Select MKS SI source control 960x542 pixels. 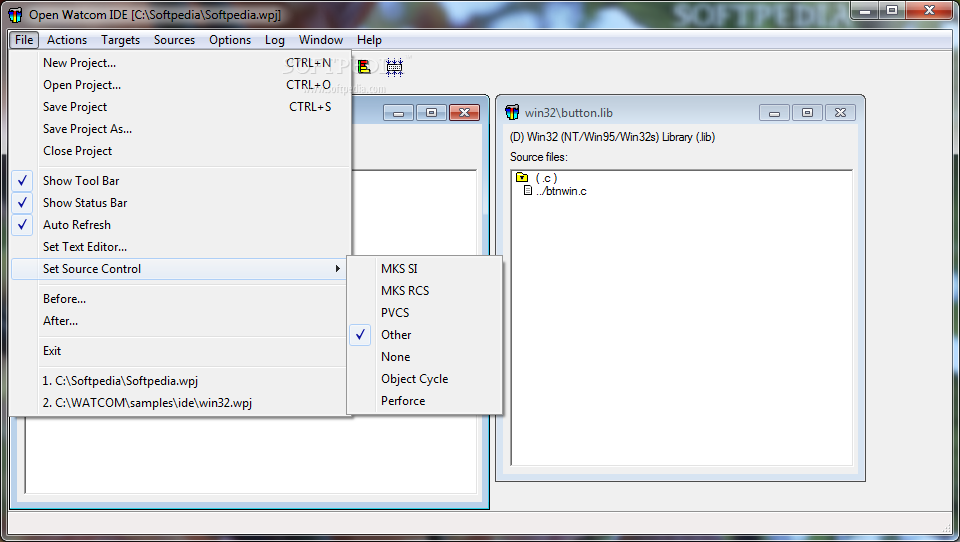(x=425, y=269)
